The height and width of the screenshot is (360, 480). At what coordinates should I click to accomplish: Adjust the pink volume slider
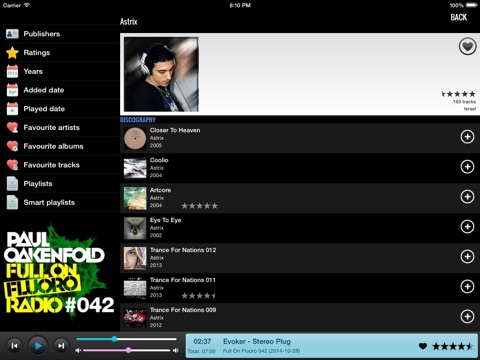coord(126,350)
